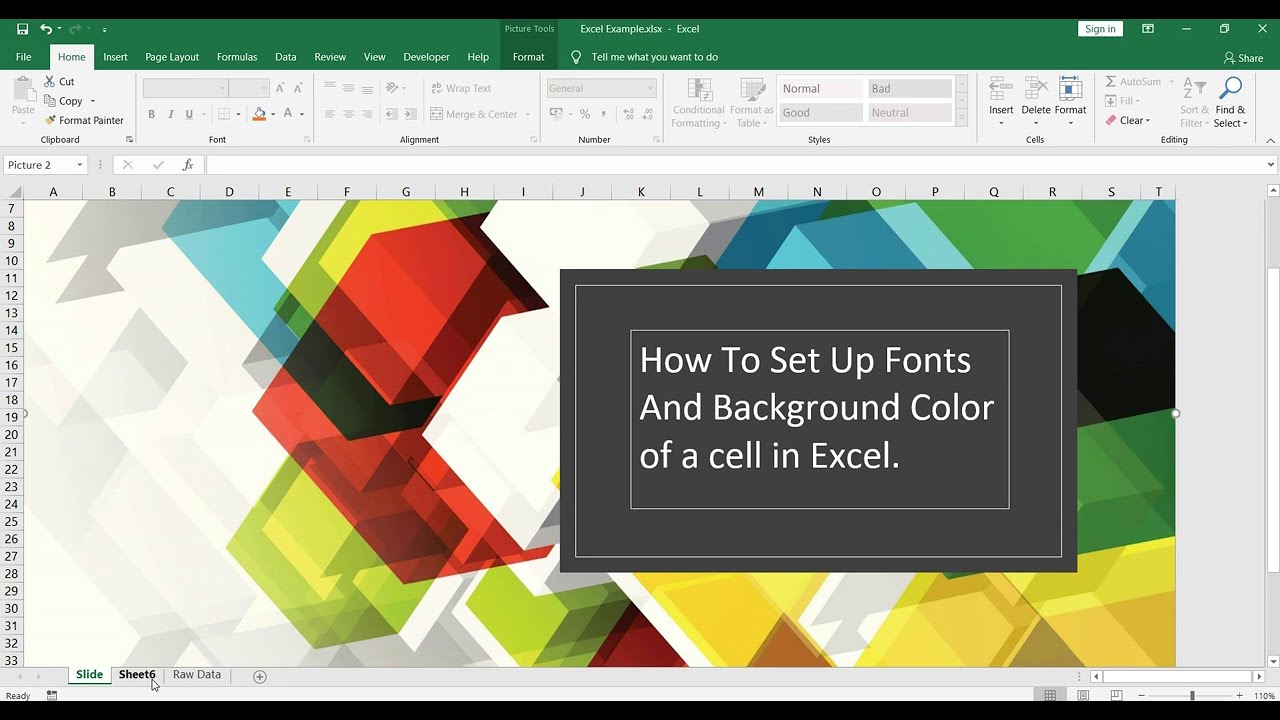This screenshot has height=720, width=1280.
Task: Apply the Bad cell style
Action: [909, 89]
